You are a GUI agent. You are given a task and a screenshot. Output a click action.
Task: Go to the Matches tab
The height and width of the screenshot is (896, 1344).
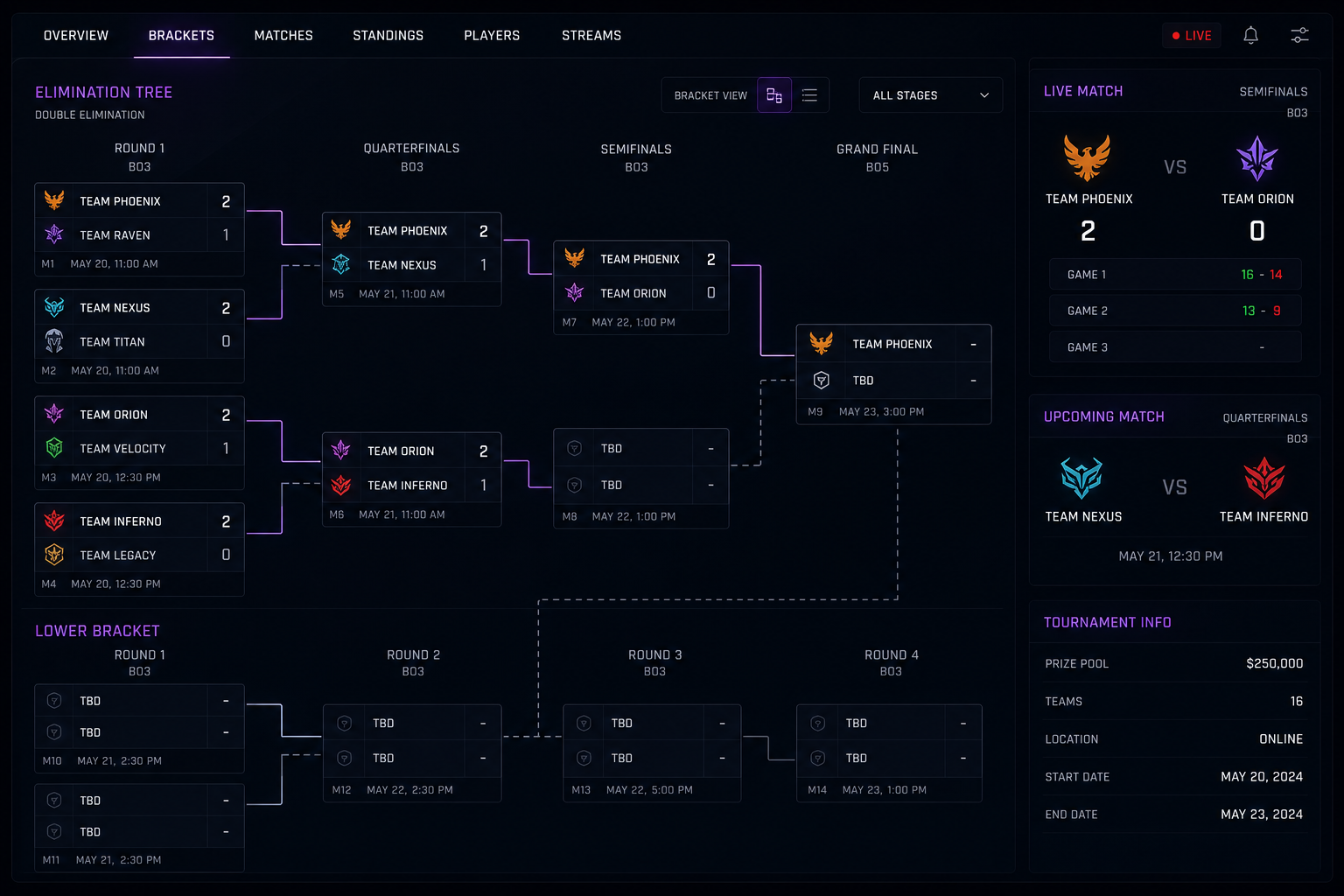283,36
